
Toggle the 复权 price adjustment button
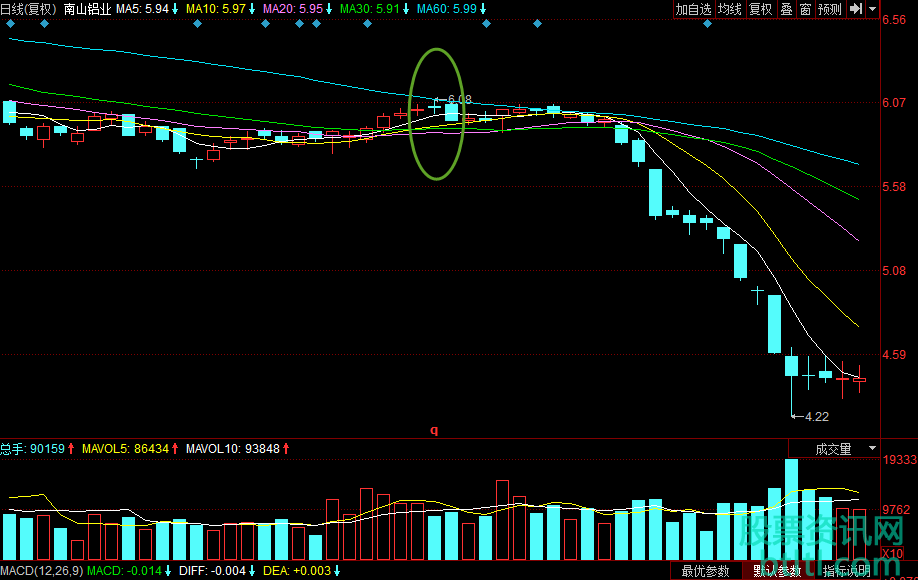coord(761,9)
